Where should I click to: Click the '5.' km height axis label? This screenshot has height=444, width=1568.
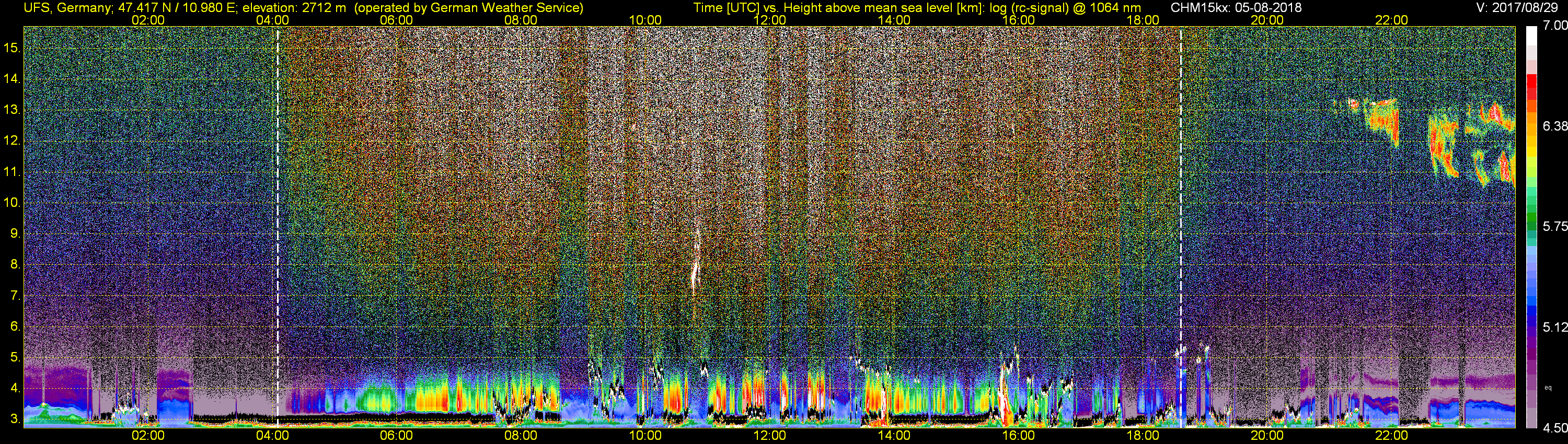tap(16, 357)
